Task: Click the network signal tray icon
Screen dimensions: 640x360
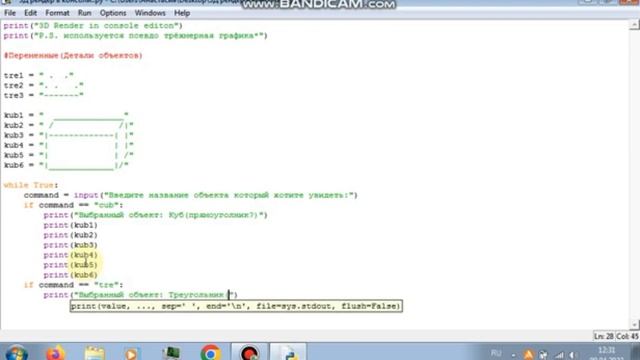Action: (559, 355)
